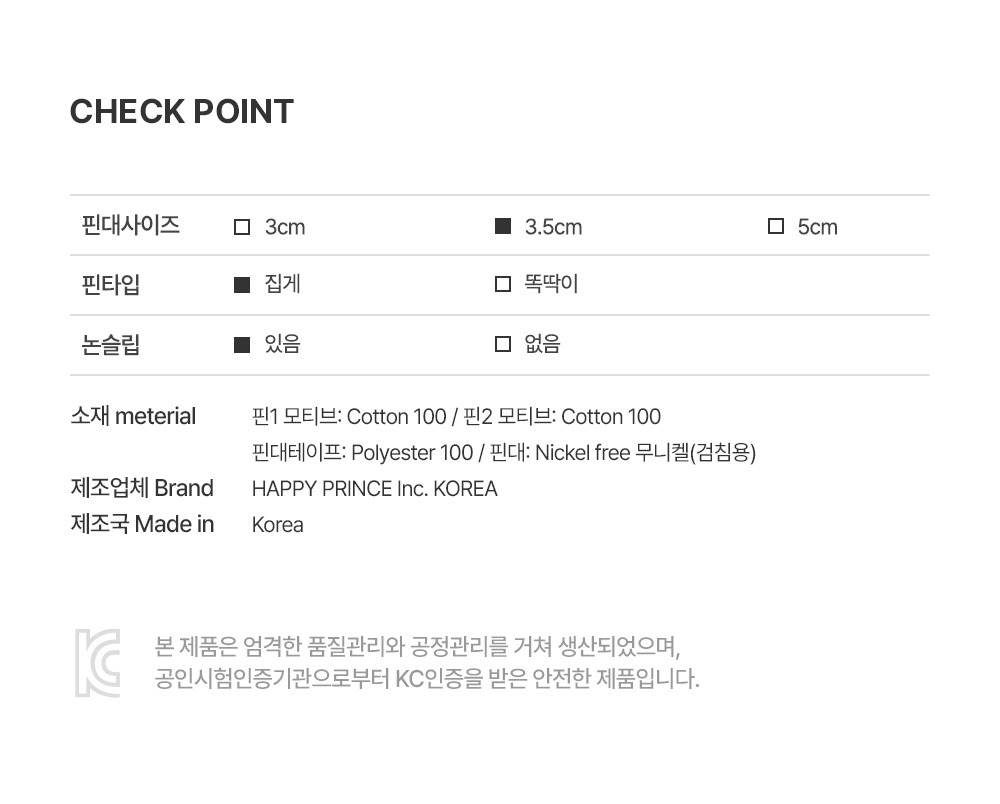Toggle the 3.5cm pin size checkbox
This screenshot has width=1000, height=804.
503,227
